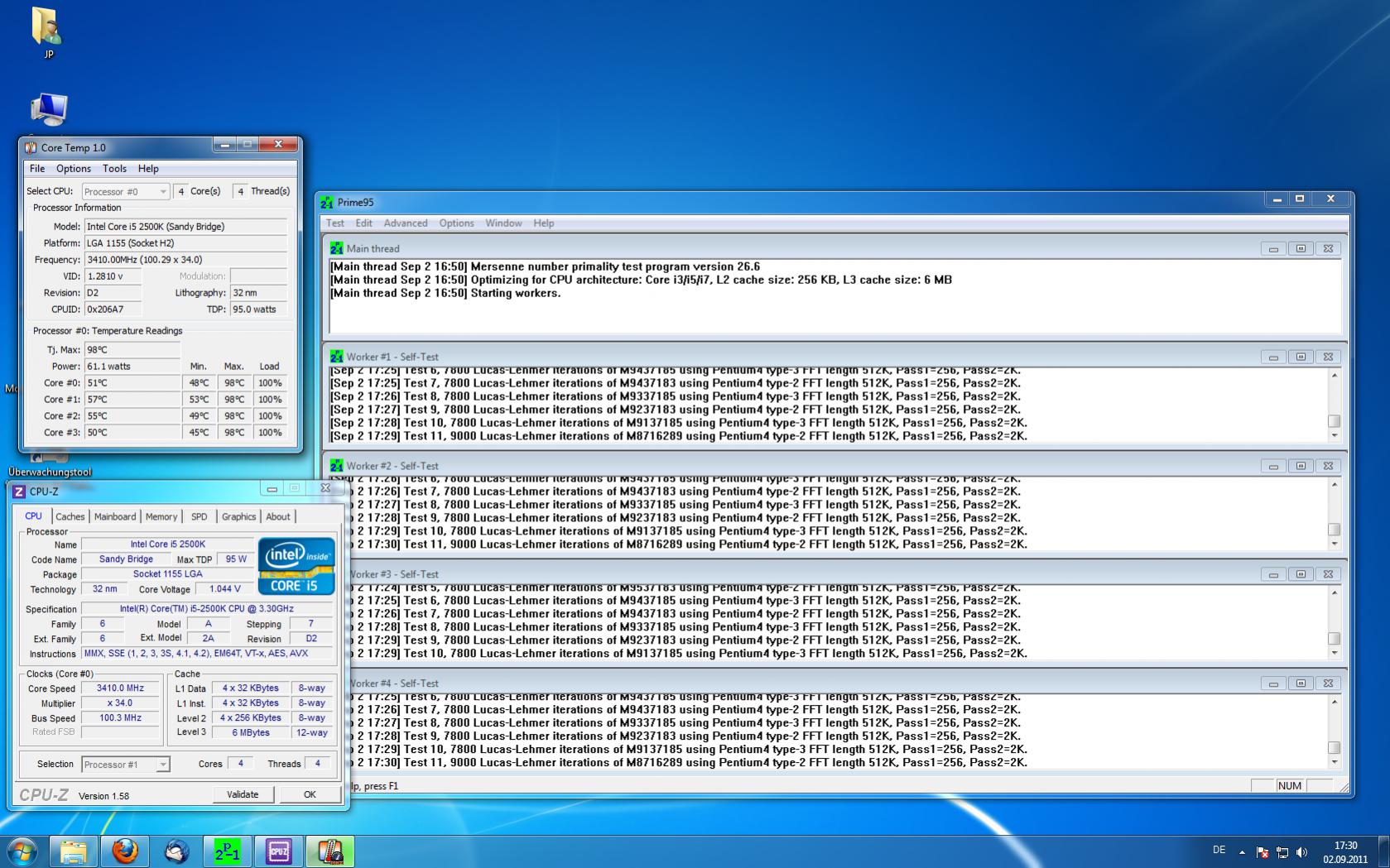Click the Worker #3 scrollbar down arrow

tap(1334, 653)
